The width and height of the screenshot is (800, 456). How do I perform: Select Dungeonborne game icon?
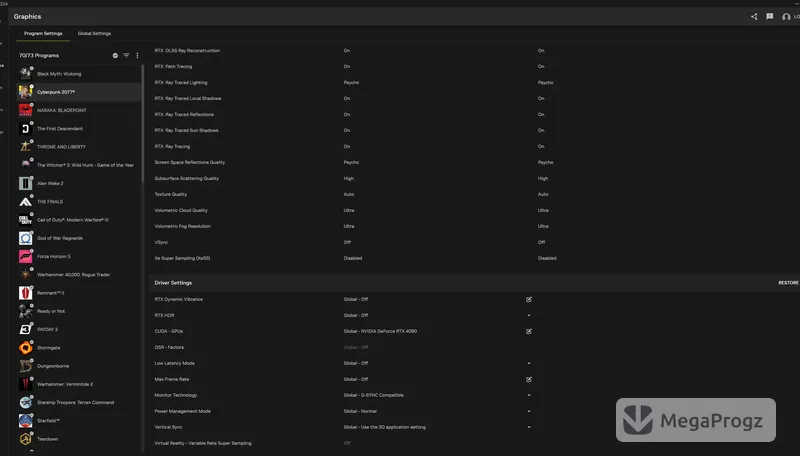26,366
